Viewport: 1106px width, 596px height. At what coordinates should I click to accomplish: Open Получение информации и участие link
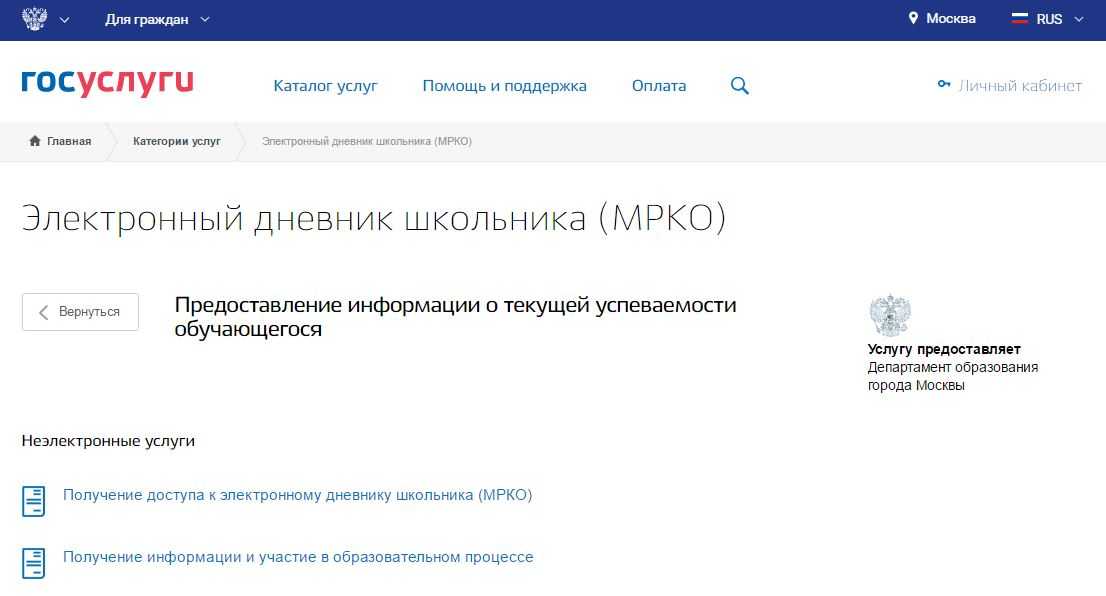298,557
